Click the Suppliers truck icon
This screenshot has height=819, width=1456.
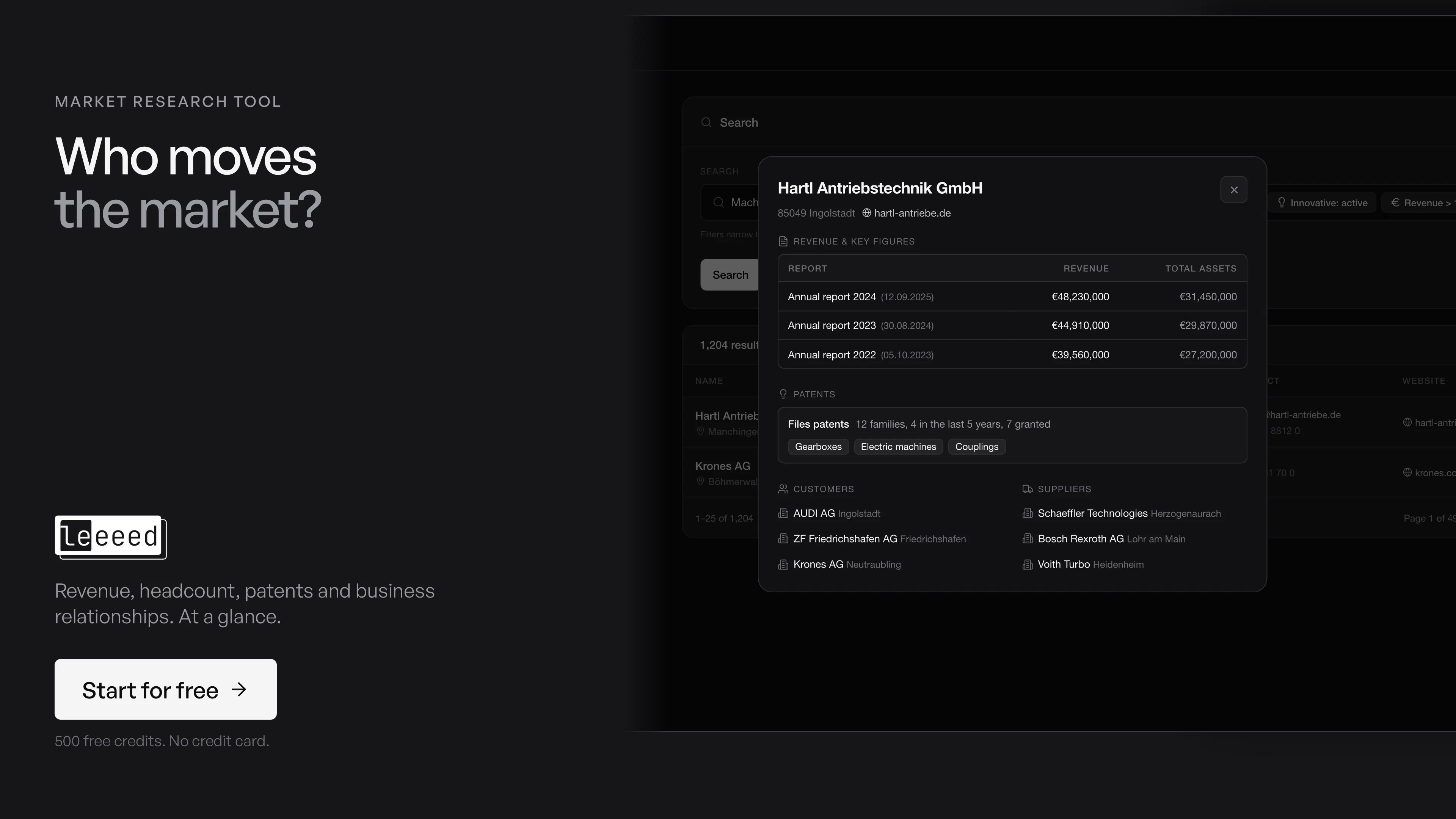click(1028, 489)
